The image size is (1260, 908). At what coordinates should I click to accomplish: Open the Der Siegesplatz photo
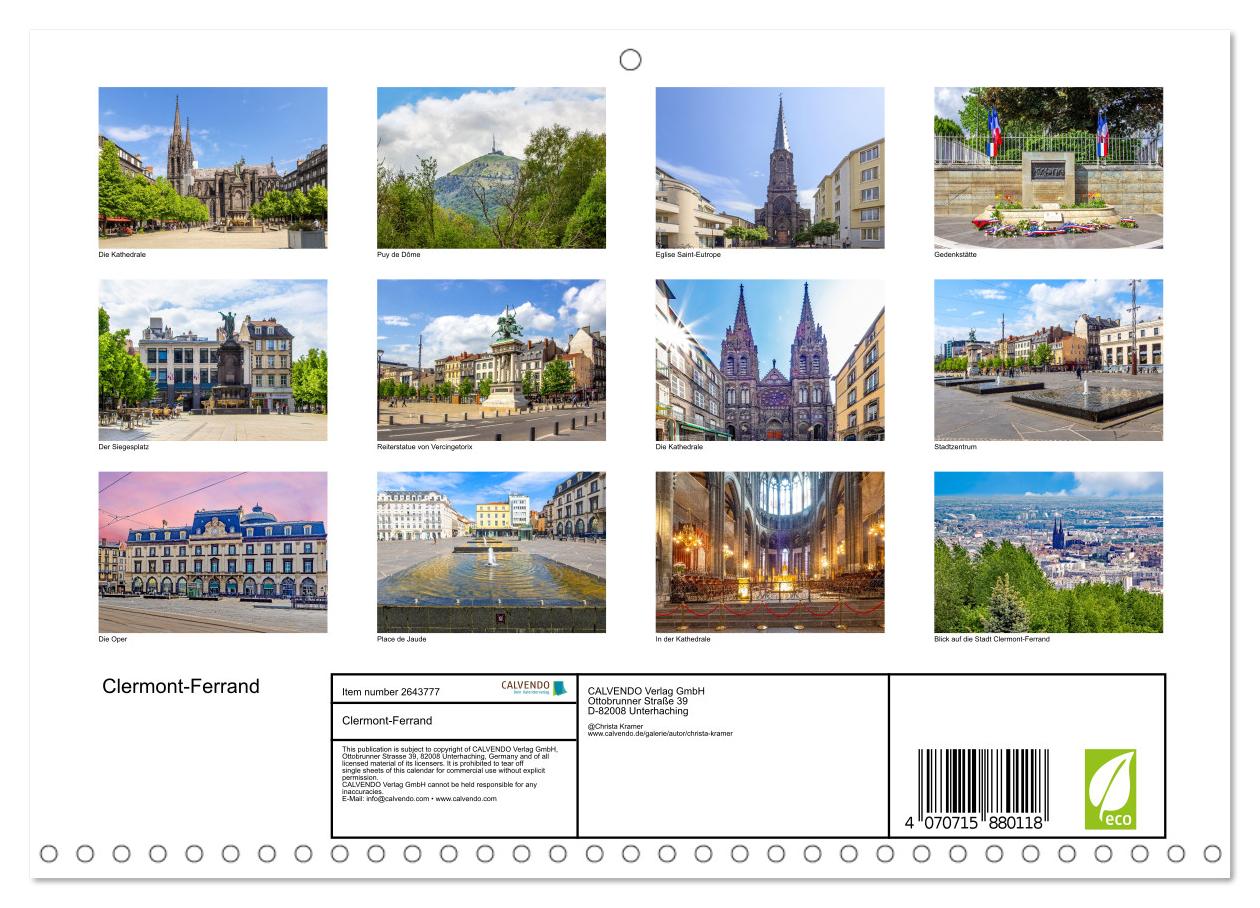point(213,360)
